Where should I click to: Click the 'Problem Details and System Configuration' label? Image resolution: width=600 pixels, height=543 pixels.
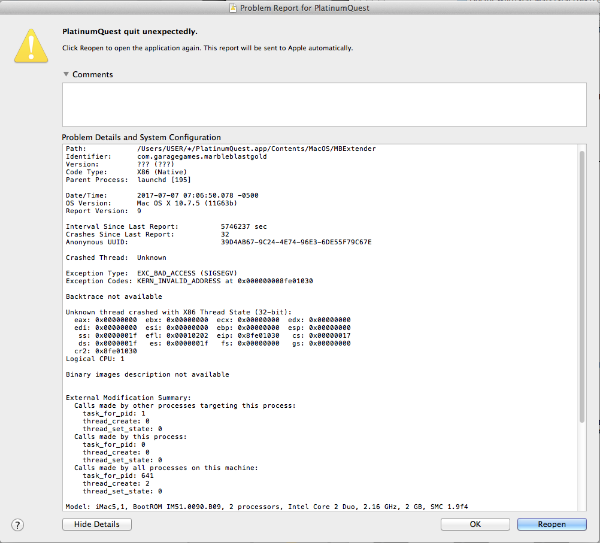pyautogui.click(x=141, y=137)
